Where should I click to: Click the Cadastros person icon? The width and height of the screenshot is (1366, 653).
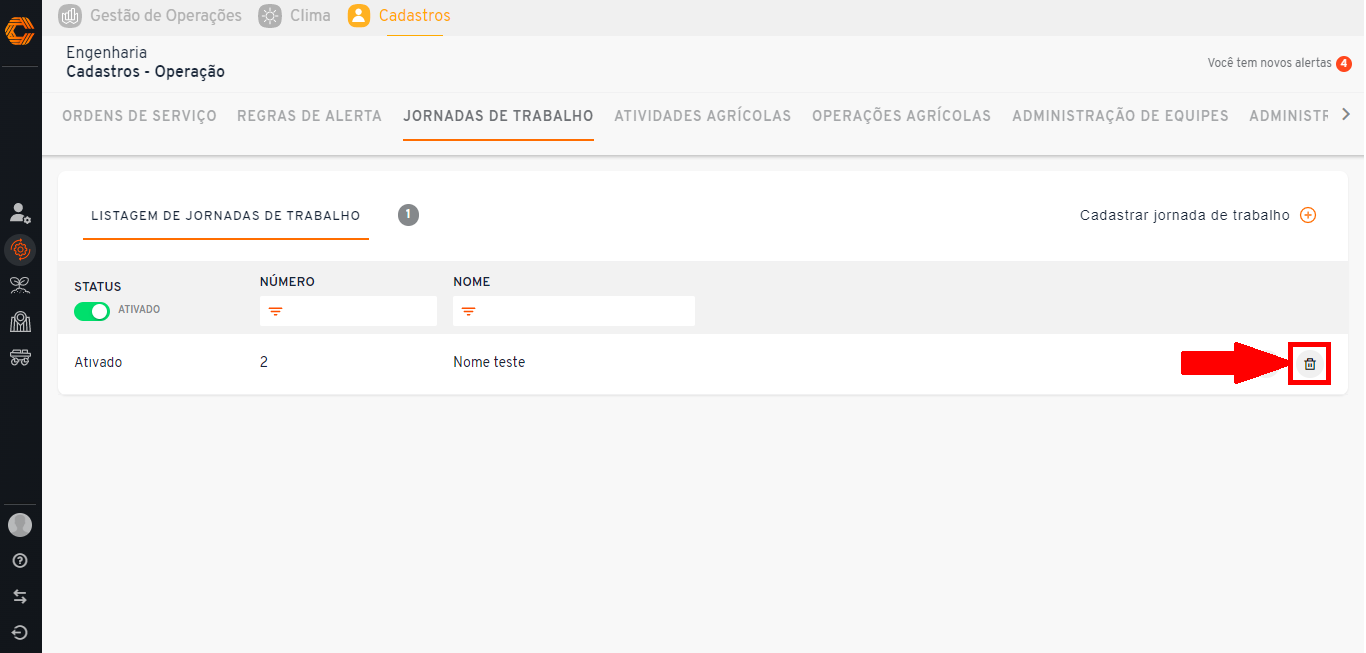[359, 16]
